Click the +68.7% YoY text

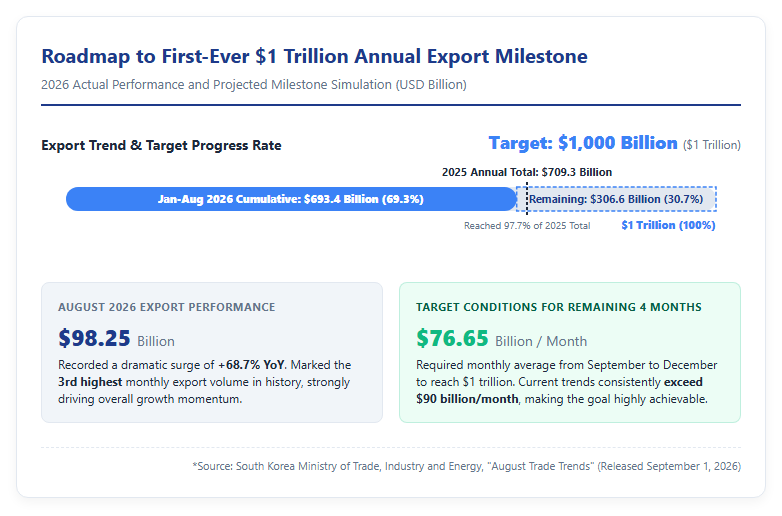[x=251, y=365]
